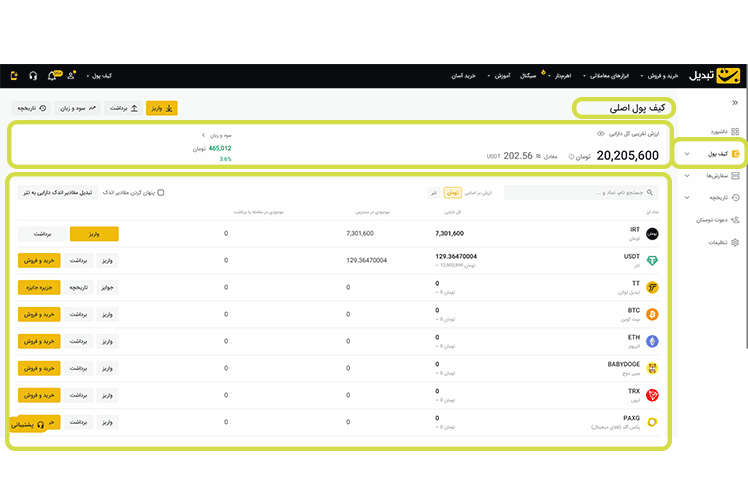Open the headset support icon in header
Screen dimensions: 748x500
coord(33,76)
